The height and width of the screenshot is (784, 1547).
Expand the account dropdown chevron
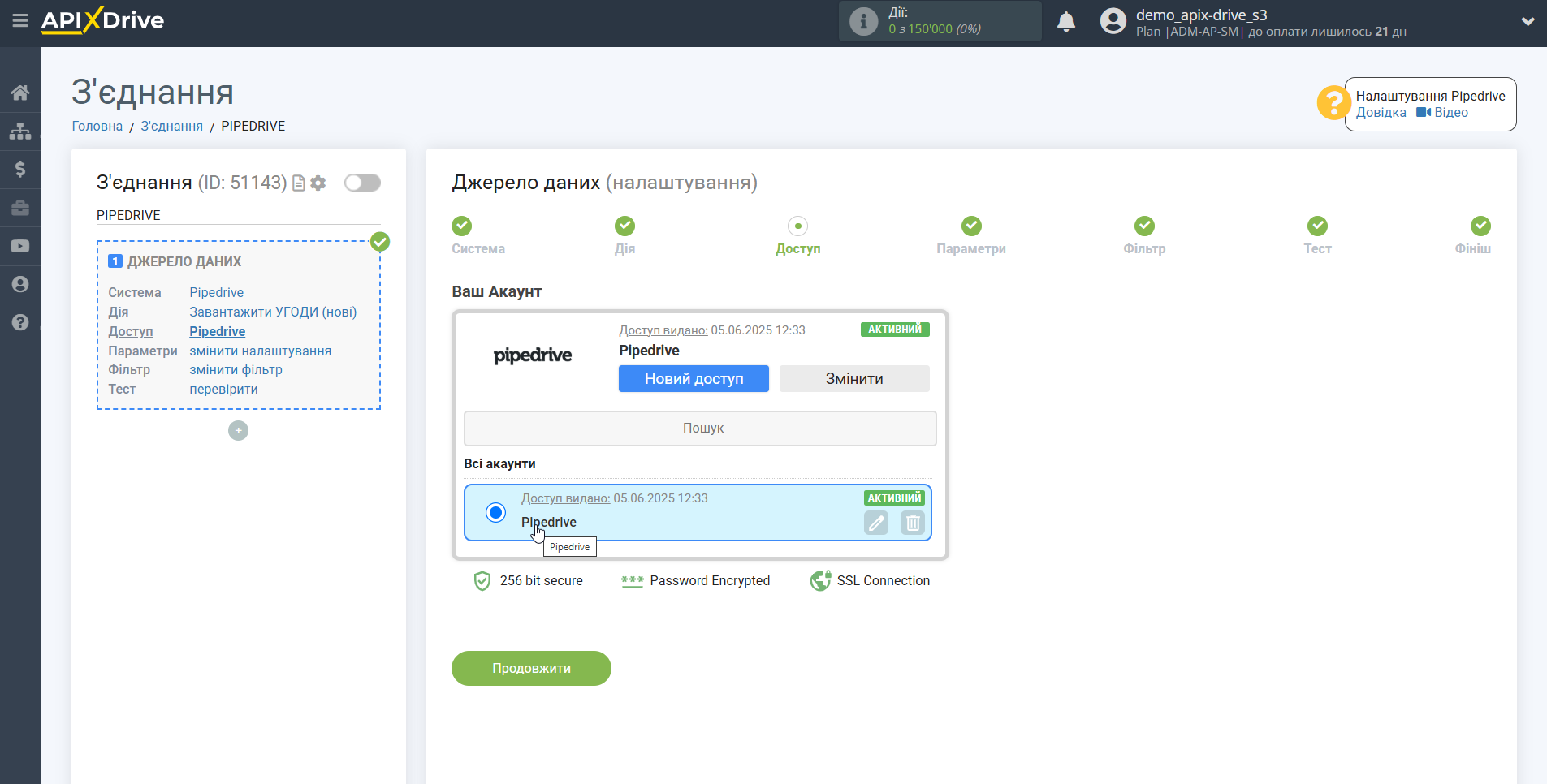(1528, 22)
